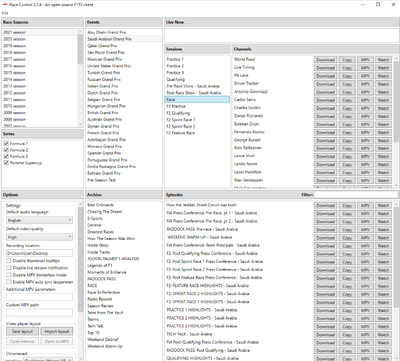Download the Carlos Sainz onboard channel
The width and height of the screenshot is (400, 361).
coord(325,100)
